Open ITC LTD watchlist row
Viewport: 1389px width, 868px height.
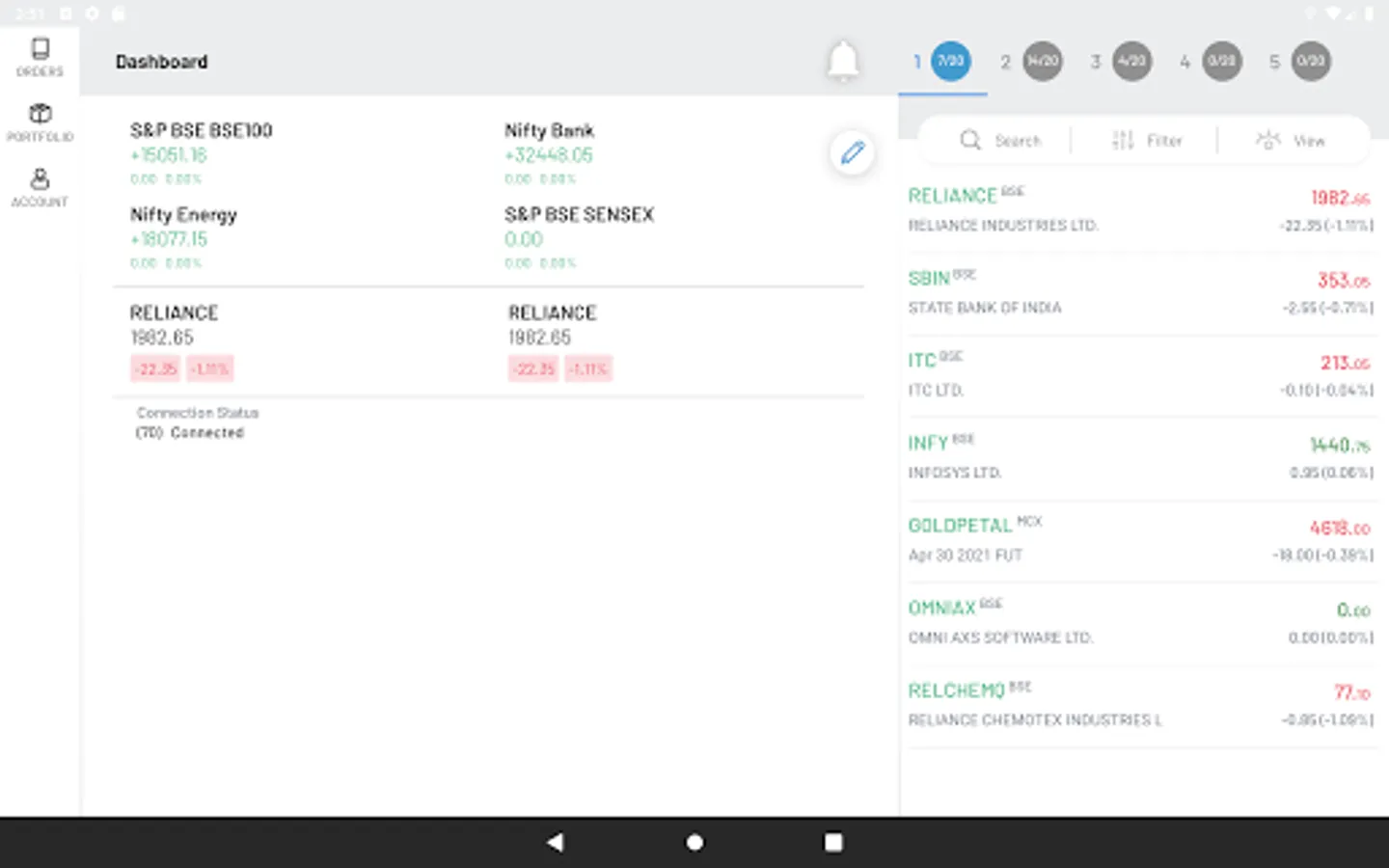pos(1140,375)
